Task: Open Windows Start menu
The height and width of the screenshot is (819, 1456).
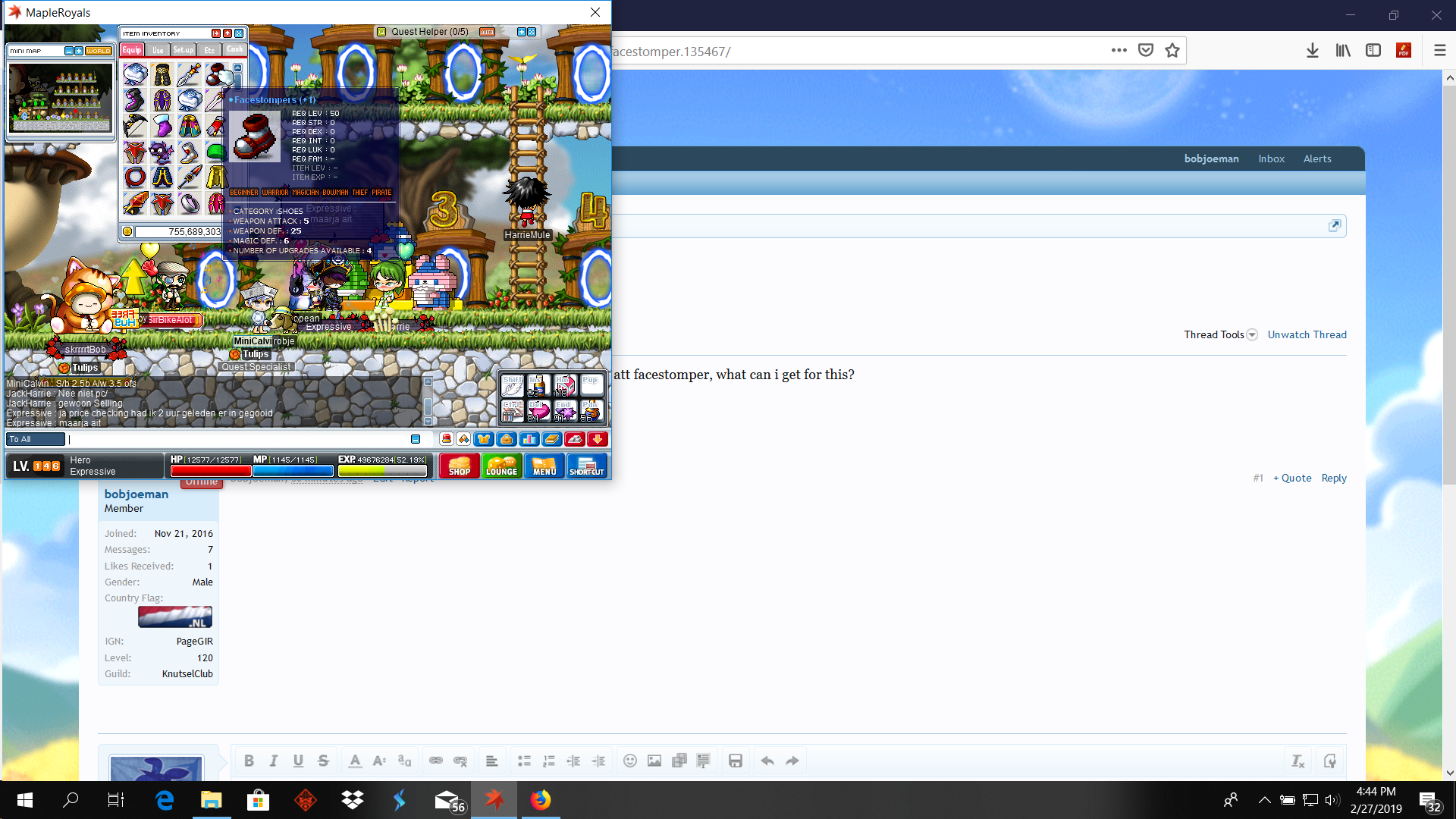Action: pos(24,800)
